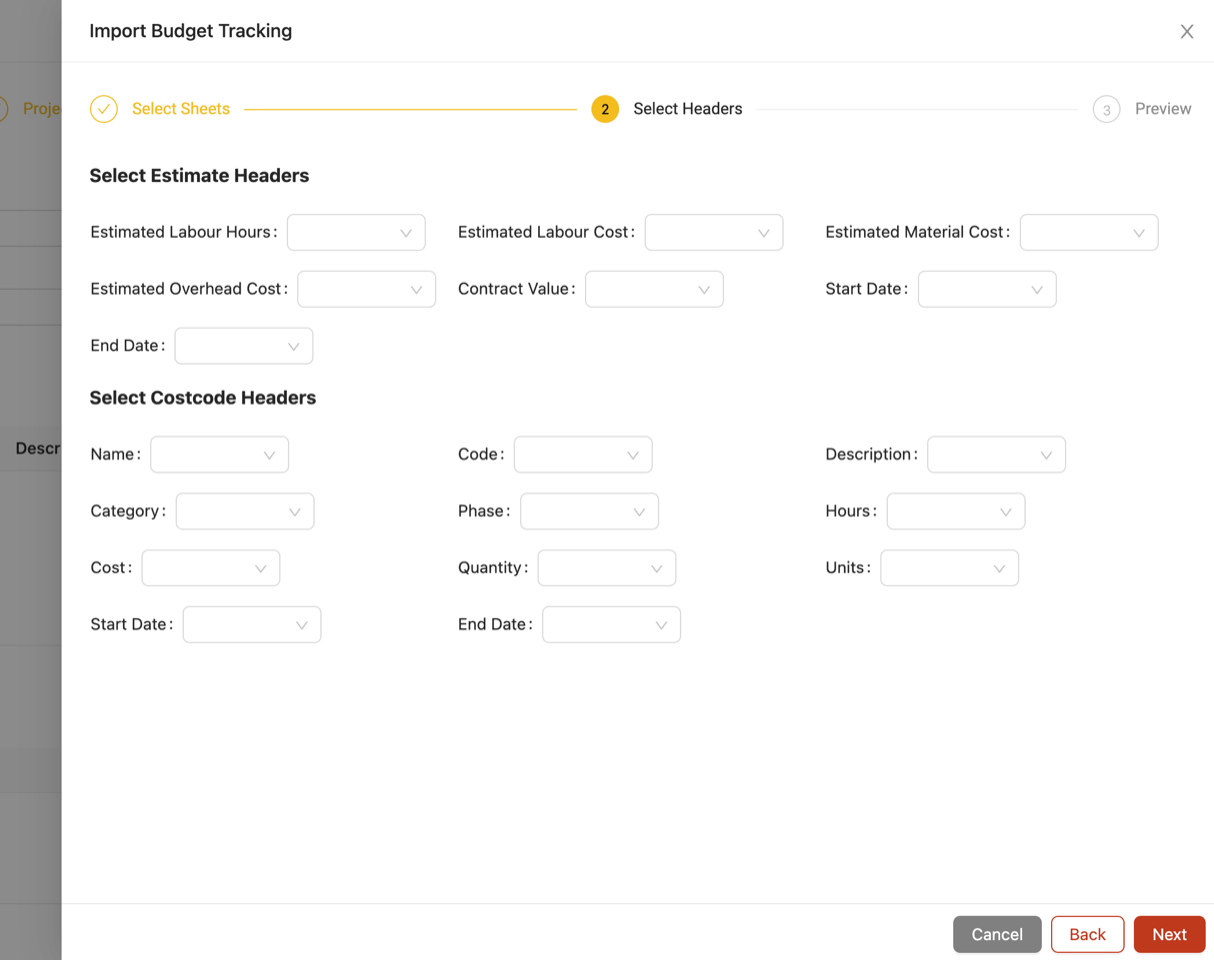1214x960 pixels.
Task: Click the Select Costcode Headers heading
Action: click(203, 398)
